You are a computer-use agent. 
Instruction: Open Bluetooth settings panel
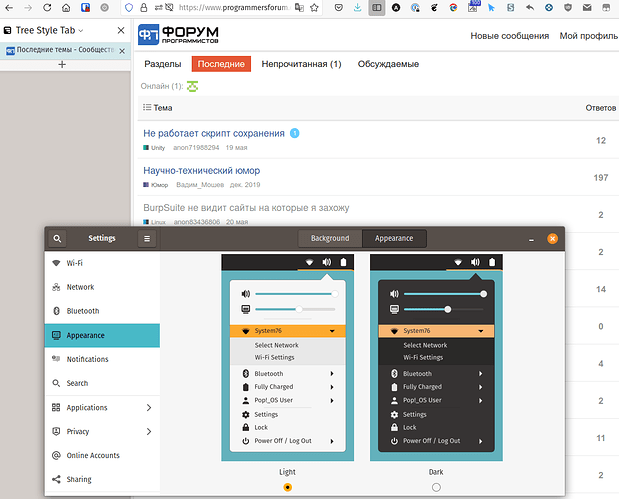tap(102, 311)
